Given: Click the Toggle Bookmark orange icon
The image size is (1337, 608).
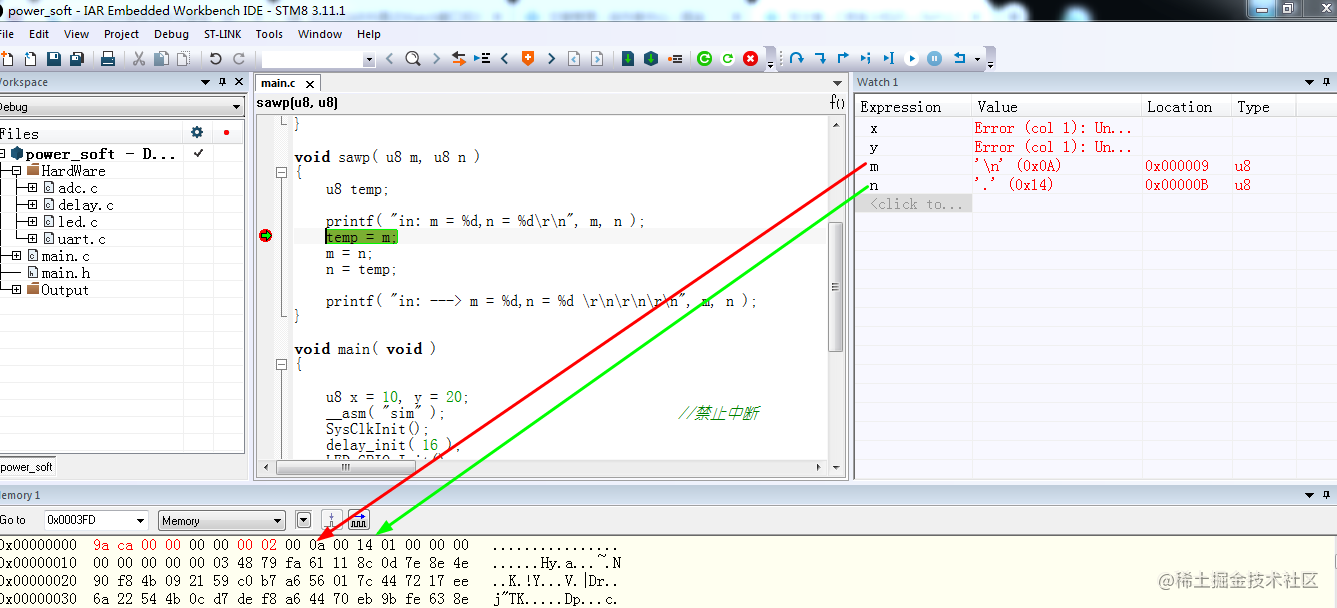Looking at the screenshot, I should click(528, 59).
